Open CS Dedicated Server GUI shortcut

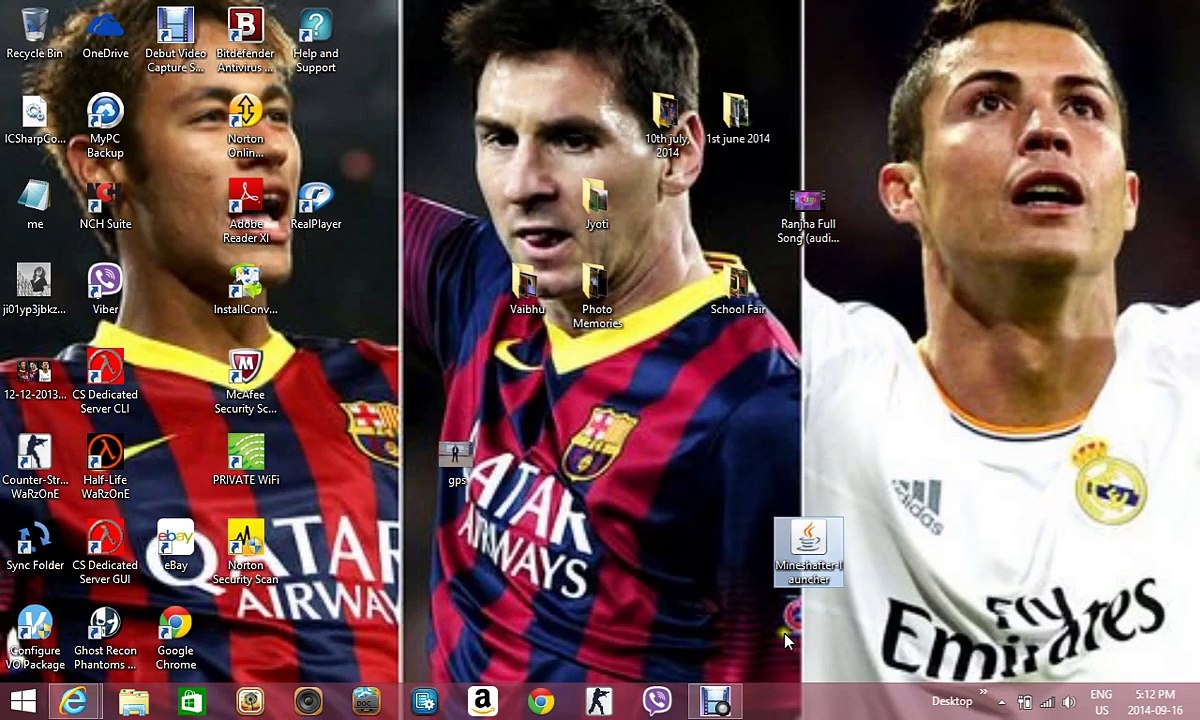(105, 551)
